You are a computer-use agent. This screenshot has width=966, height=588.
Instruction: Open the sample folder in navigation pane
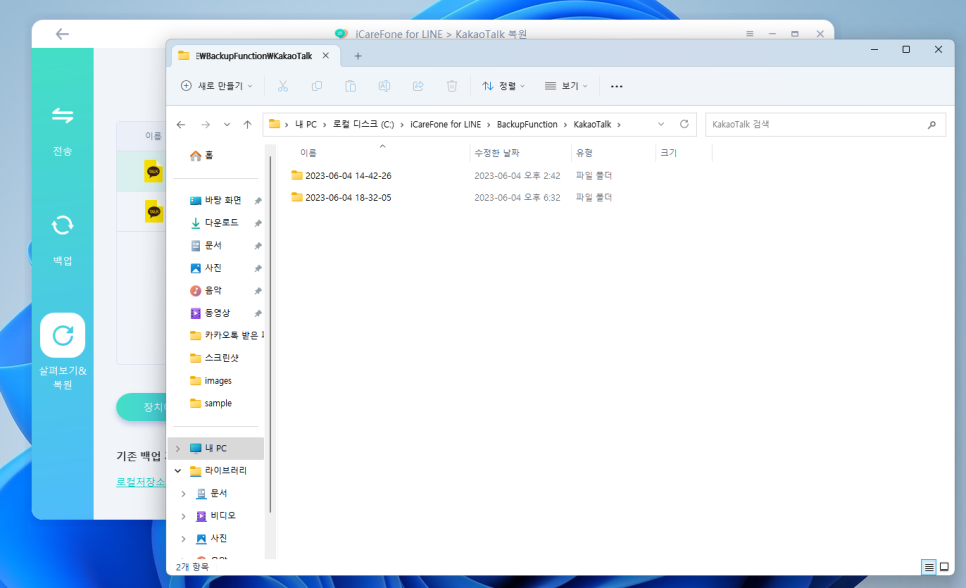pyautogui.click(x=211, y=403)
